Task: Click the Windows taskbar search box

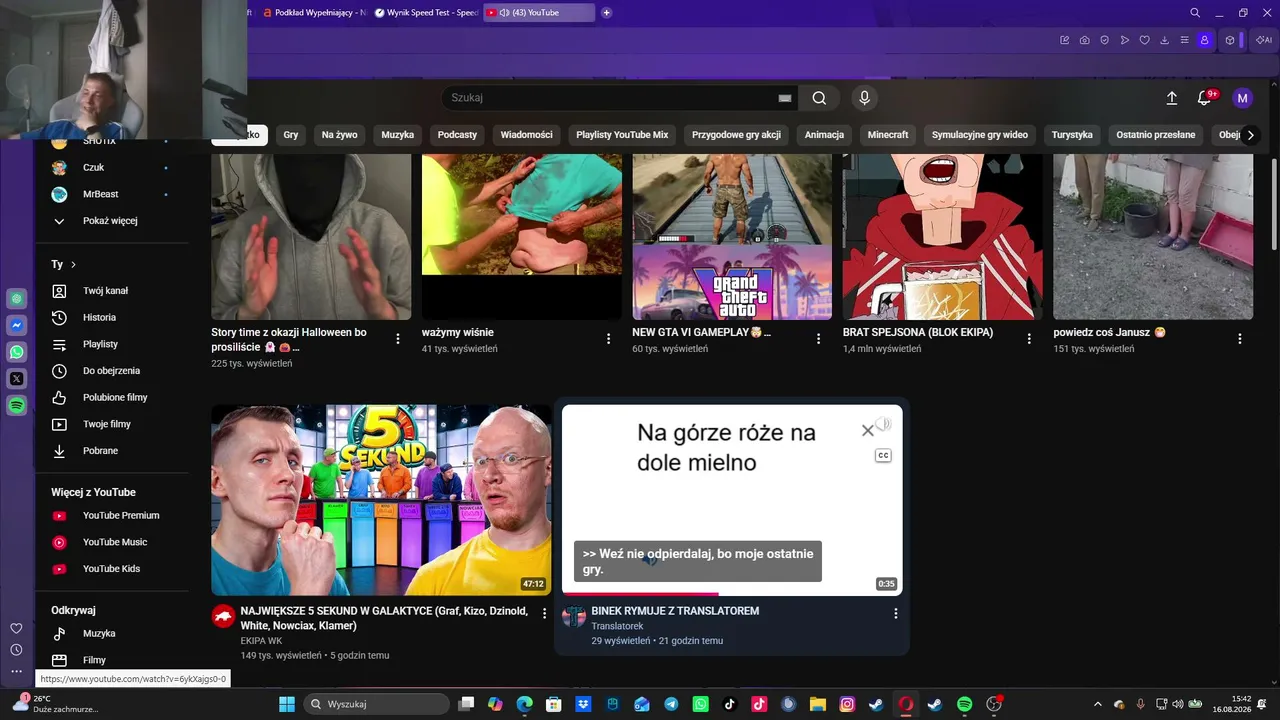Action: point(376,704)
